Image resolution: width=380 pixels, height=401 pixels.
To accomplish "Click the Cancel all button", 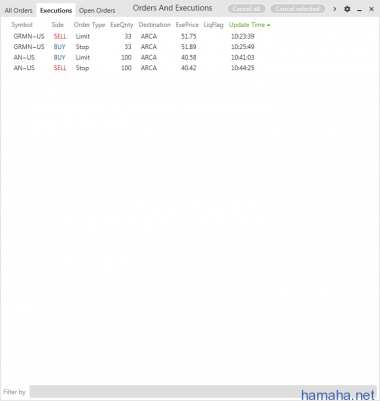I will click(x=246, y=9).
